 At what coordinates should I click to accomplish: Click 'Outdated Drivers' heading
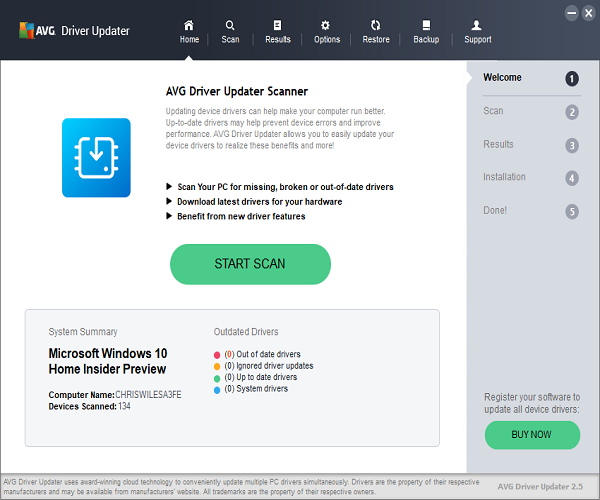pyautogui.click(x=246, y=332)
